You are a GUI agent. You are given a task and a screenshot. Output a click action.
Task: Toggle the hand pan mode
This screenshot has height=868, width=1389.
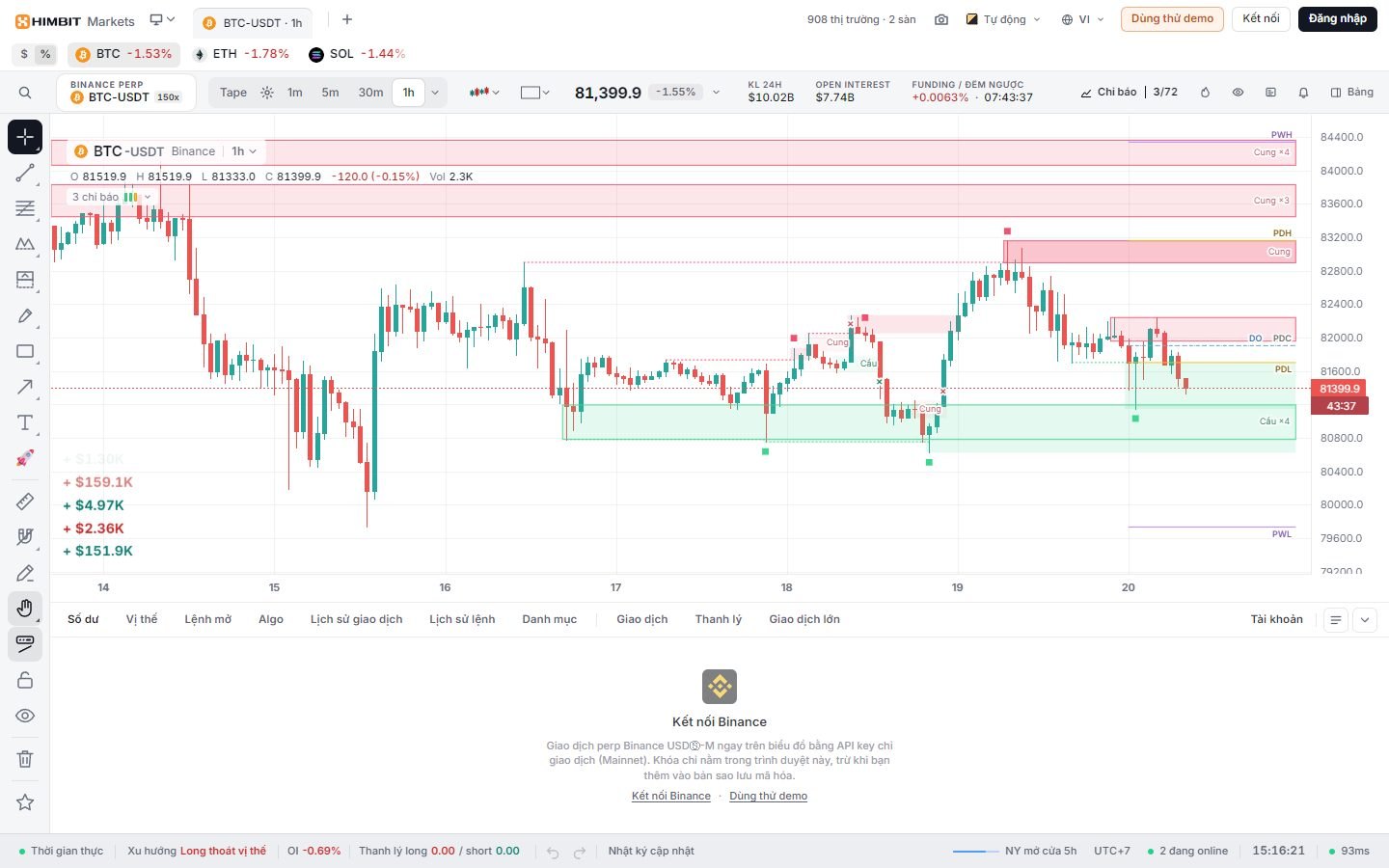pos(25,609)
